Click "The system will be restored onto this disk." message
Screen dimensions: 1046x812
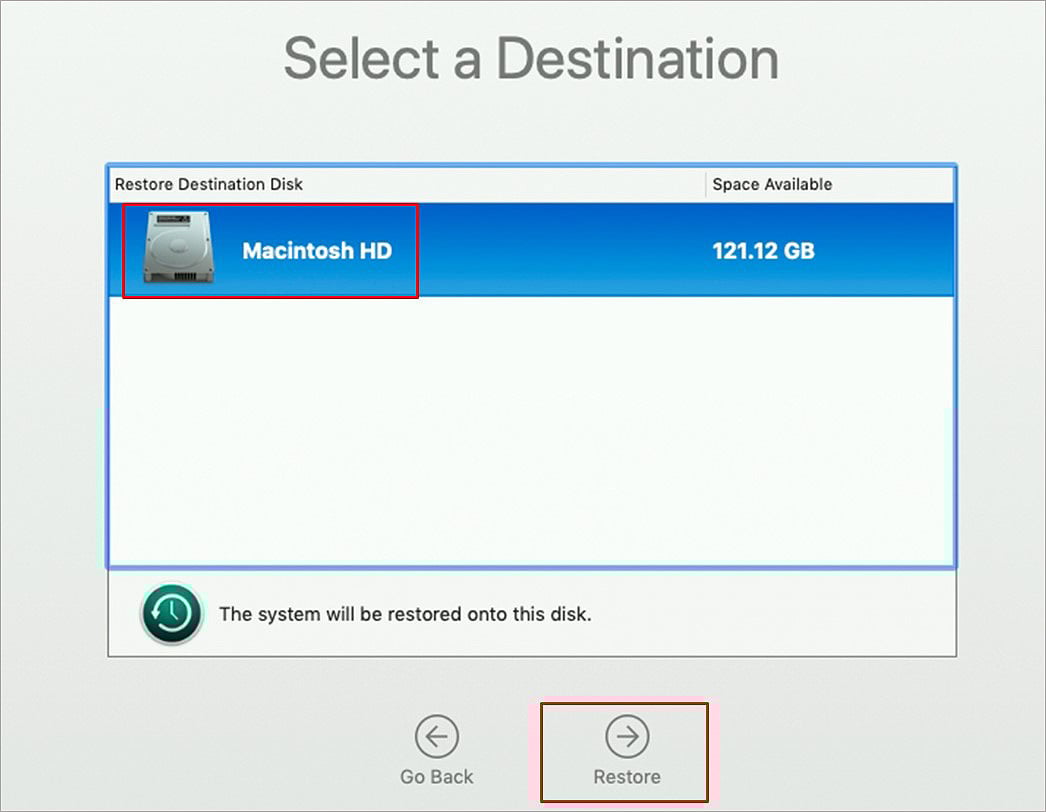tap(406, 614)
